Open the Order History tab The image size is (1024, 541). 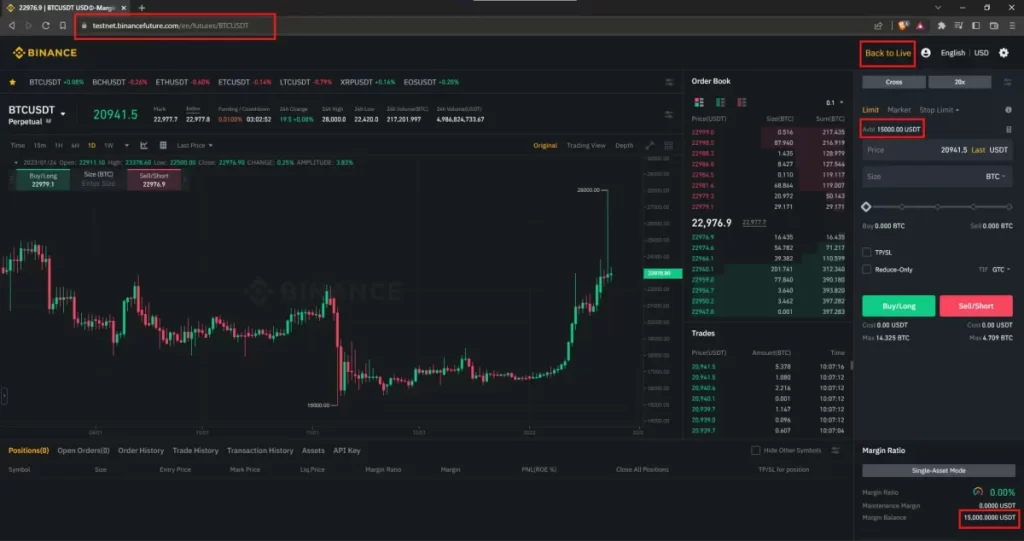141,450
